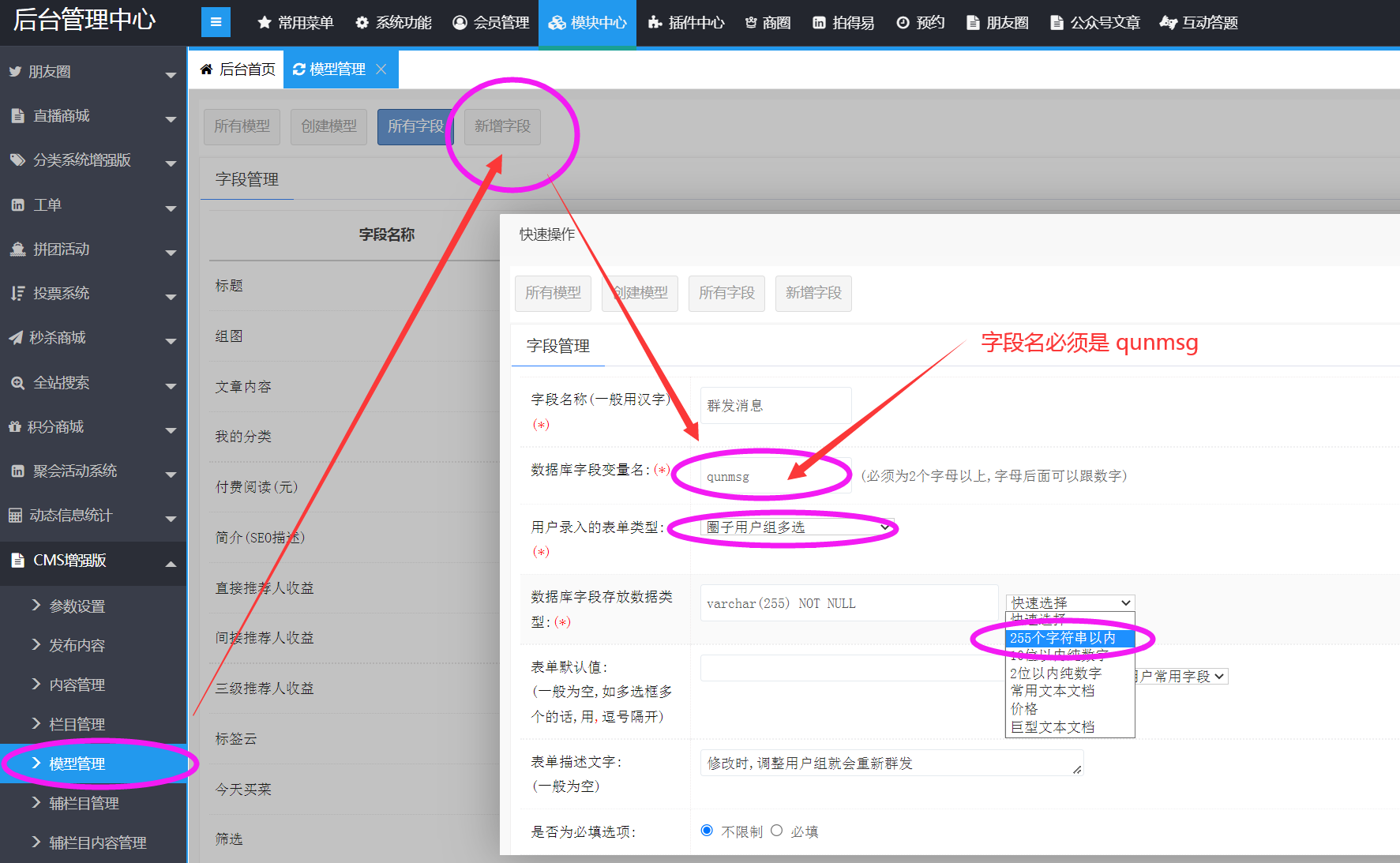1400x863 pixels.
Task: Click the gear icon for 系统功能
Action: pyautogui.click(x=362, y=23)
